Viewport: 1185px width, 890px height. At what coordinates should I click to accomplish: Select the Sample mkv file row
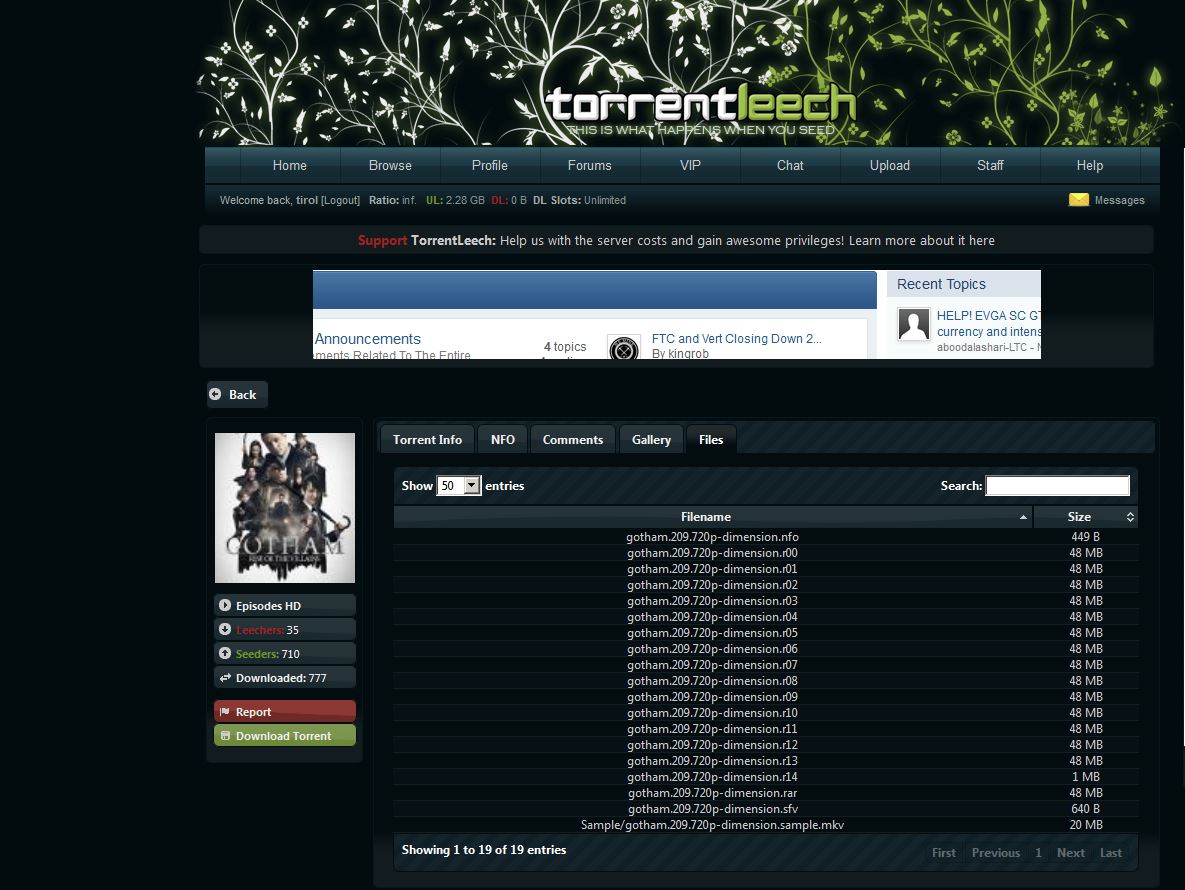click(766, 825)
